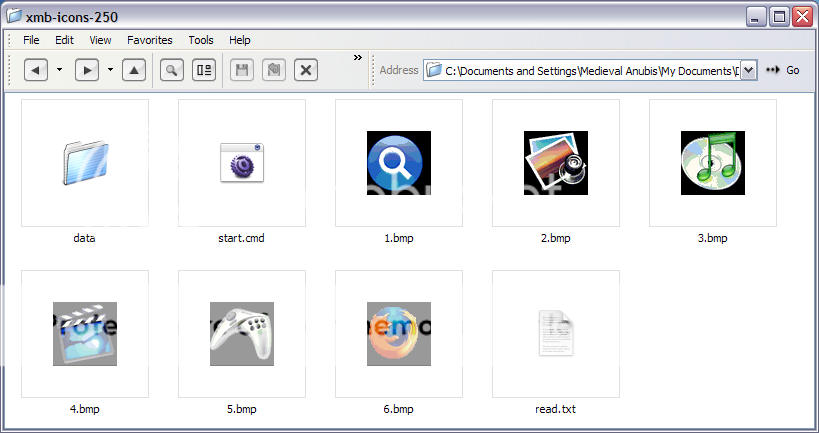Open the Favorites menu
The image size is (819, 433).
click(149, 40)
